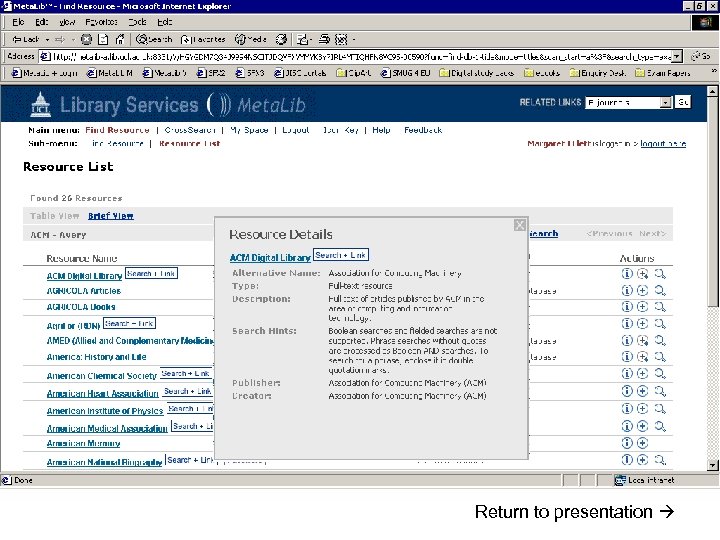Open the Favorites toolbar button
This screenshot has width=720, height=540.
click(x=203, y=39)
